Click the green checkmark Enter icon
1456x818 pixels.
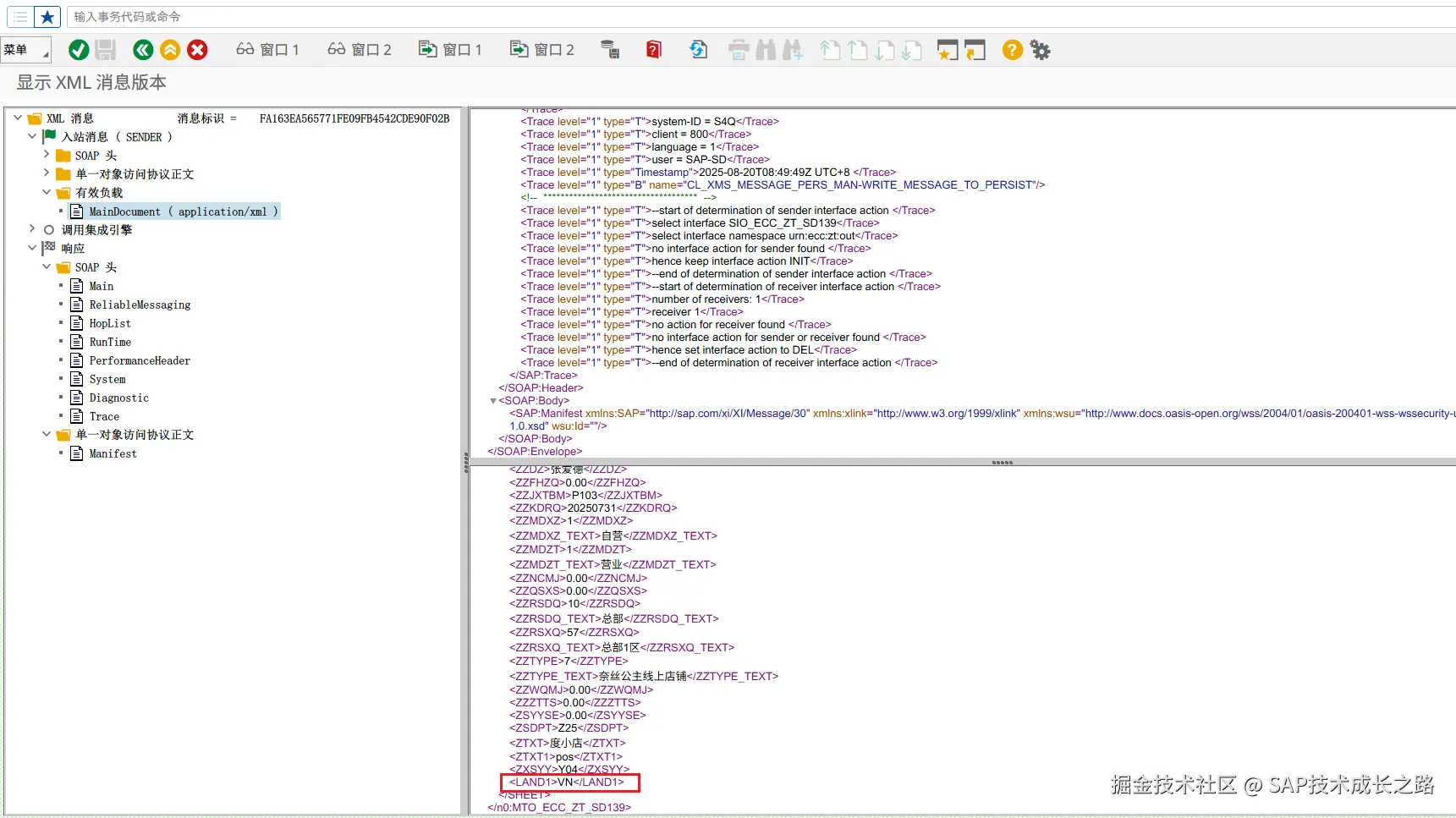pos(79,51)
